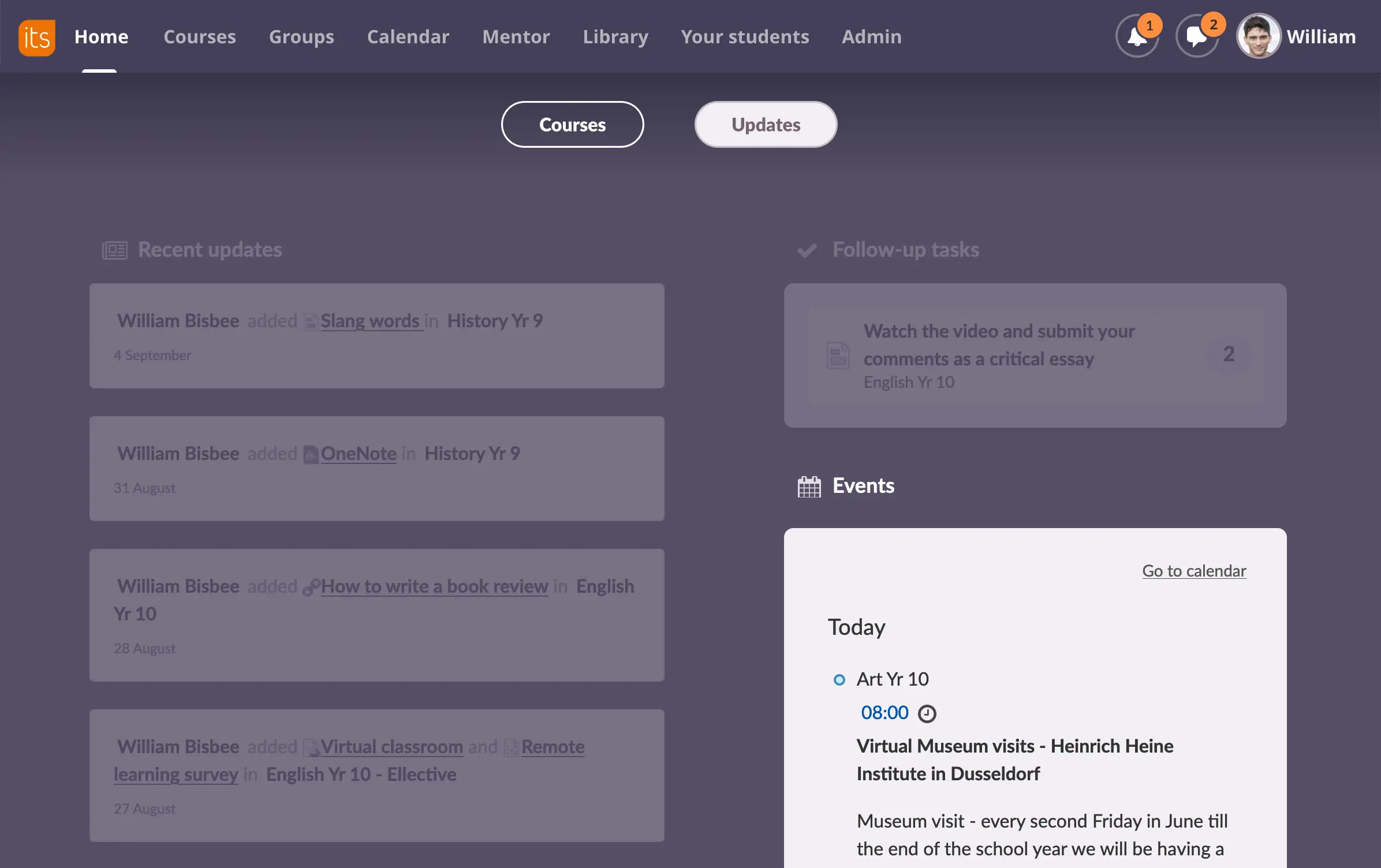Open the William user menu
Image resolution: width=1381 pixels, height=868 pixels.
pos(1321,37)
